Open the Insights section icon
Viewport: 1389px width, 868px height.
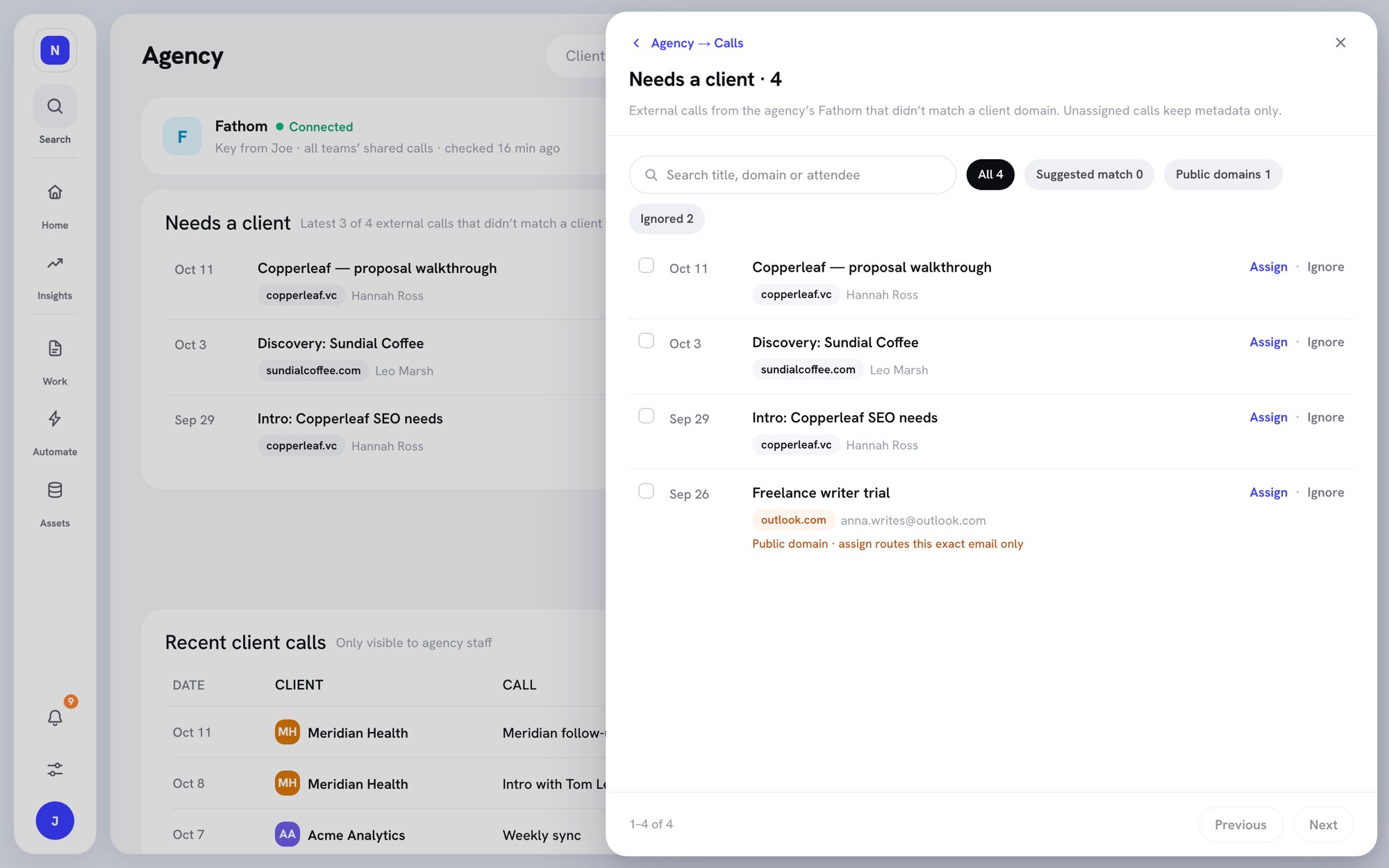[55, 263]
